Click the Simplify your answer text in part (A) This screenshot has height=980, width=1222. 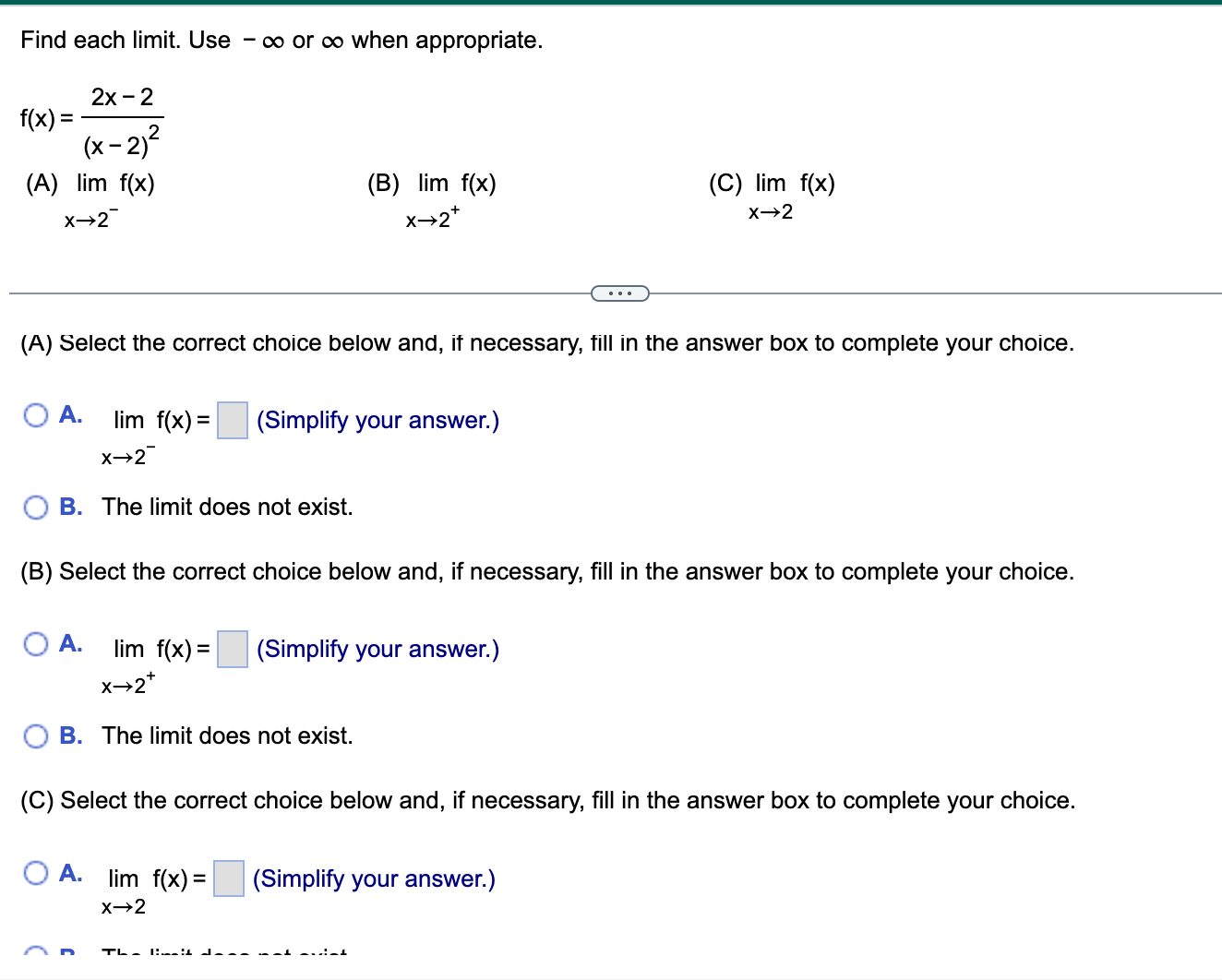(x=378, y=420)
